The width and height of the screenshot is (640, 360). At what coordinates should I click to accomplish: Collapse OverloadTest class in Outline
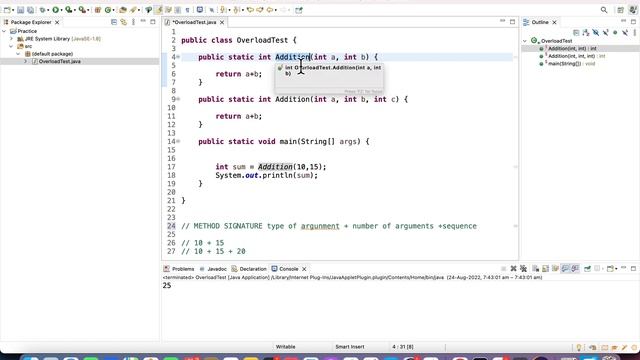[525, 41]
